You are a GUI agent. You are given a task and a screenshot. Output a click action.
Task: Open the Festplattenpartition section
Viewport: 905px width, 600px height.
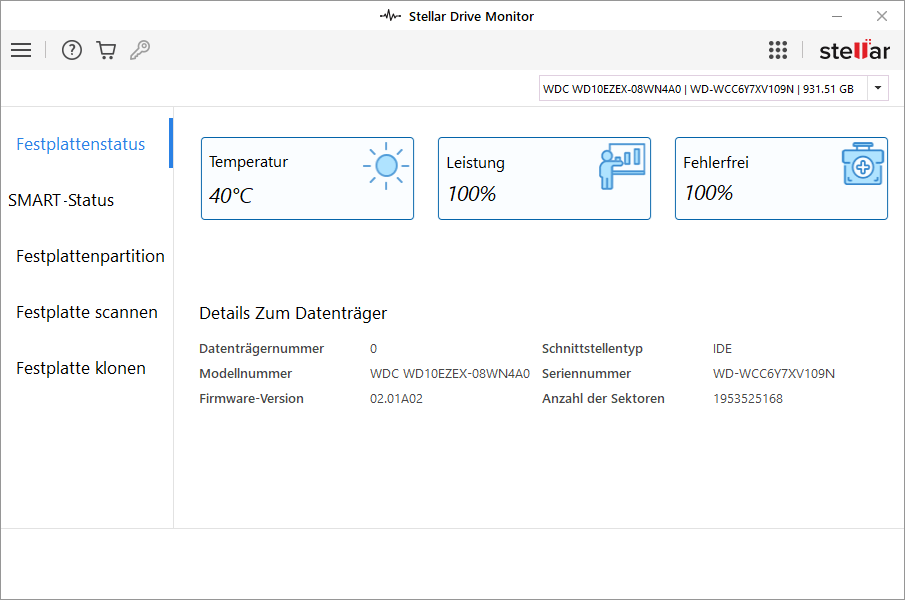pyautogui.click(x=90, y=256)
